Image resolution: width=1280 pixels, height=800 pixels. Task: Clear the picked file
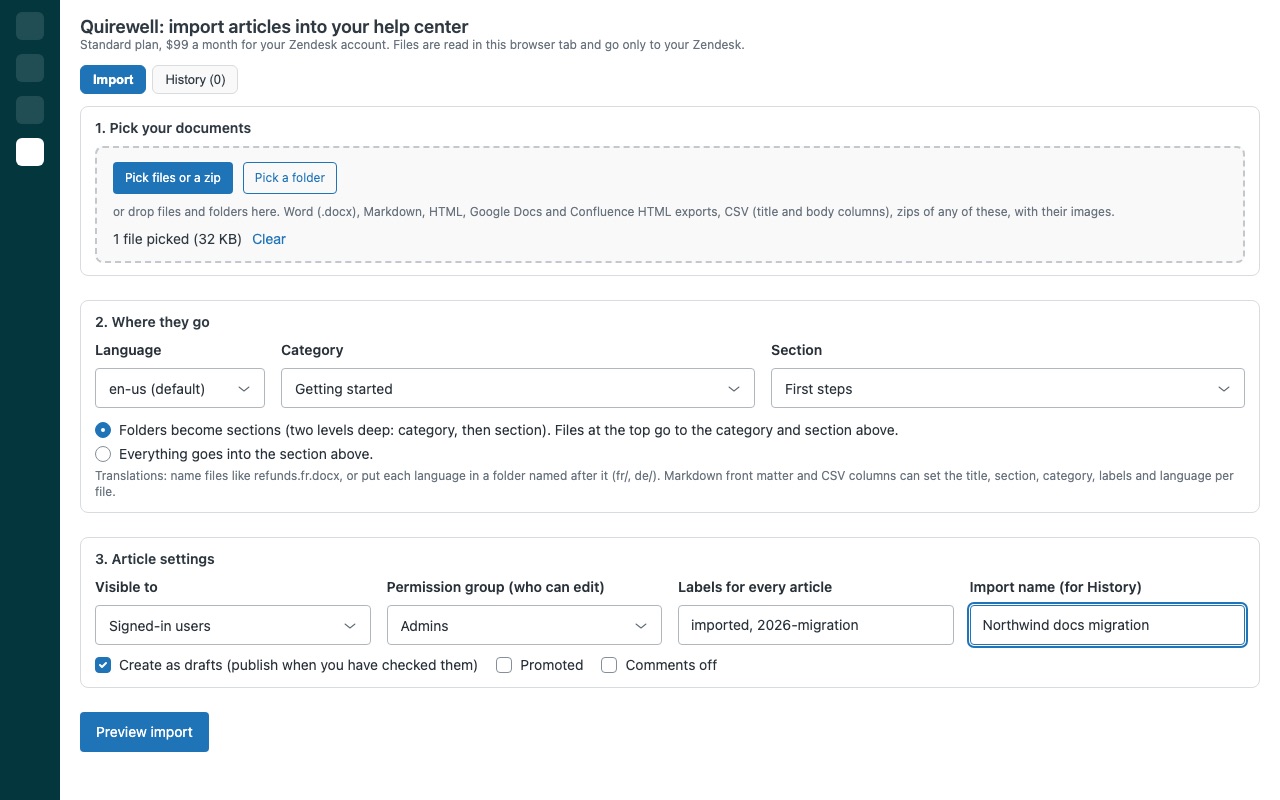[x=269, y=239]
